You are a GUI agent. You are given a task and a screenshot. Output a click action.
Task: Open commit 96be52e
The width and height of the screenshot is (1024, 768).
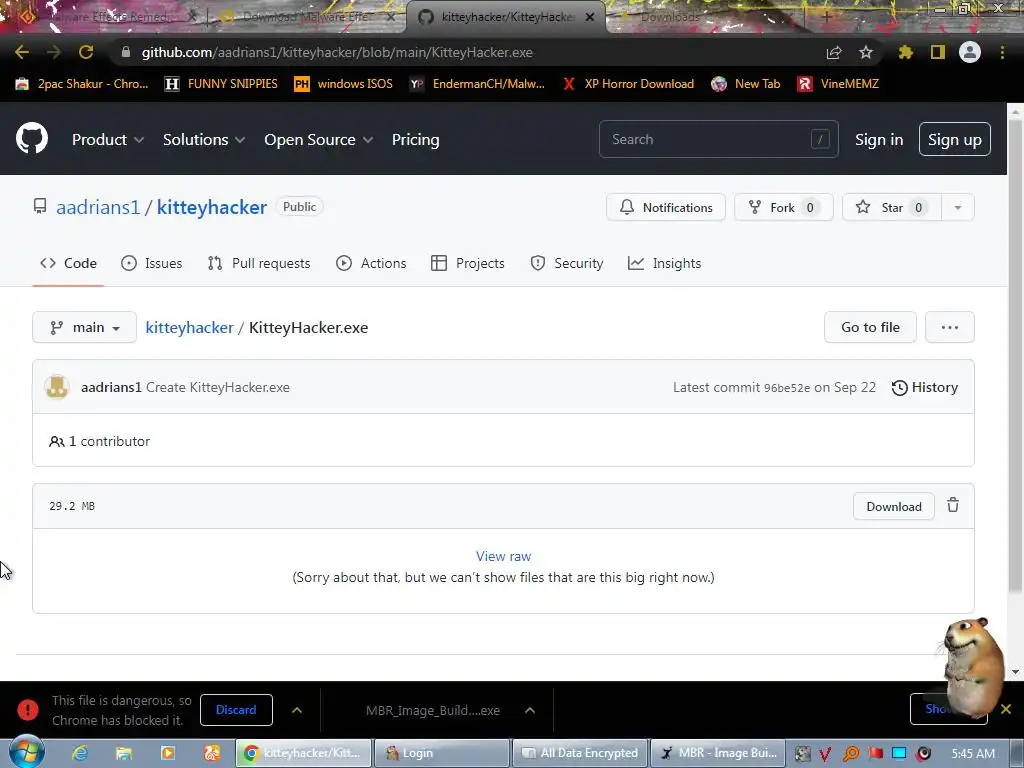(787, 388)
